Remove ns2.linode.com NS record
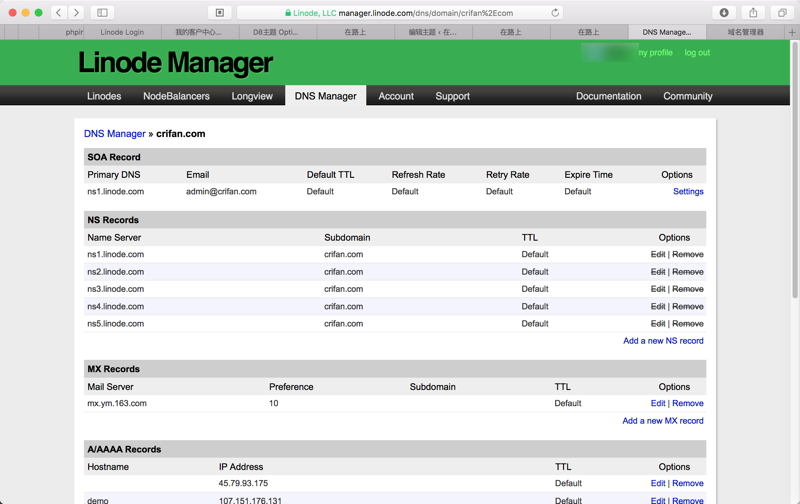The image size is (800, 504). click(688, 272)
